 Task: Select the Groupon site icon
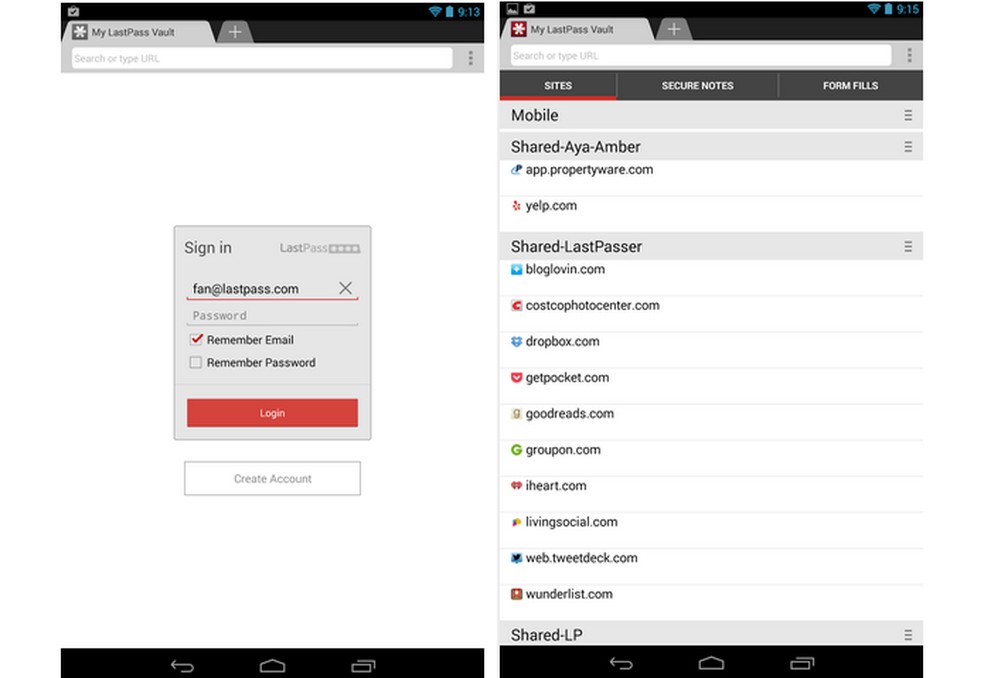(516, 450)
